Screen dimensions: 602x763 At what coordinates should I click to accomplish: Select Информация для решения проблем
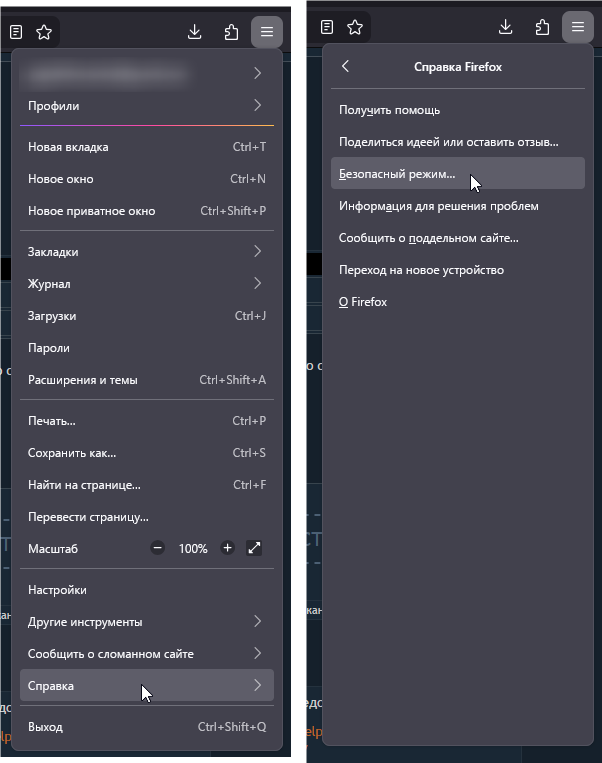[x=439, y=206]
